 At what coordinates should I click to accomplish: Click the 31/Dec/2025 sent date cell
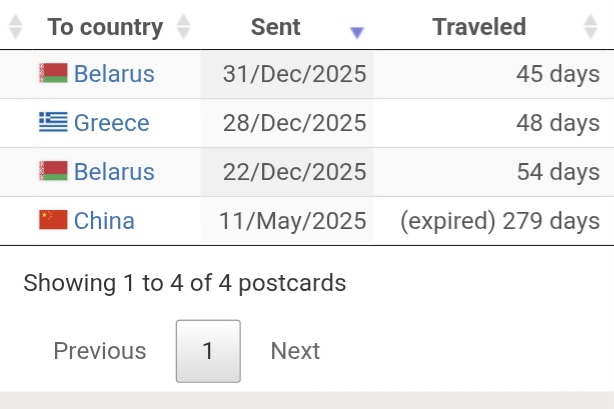(294, 73)
